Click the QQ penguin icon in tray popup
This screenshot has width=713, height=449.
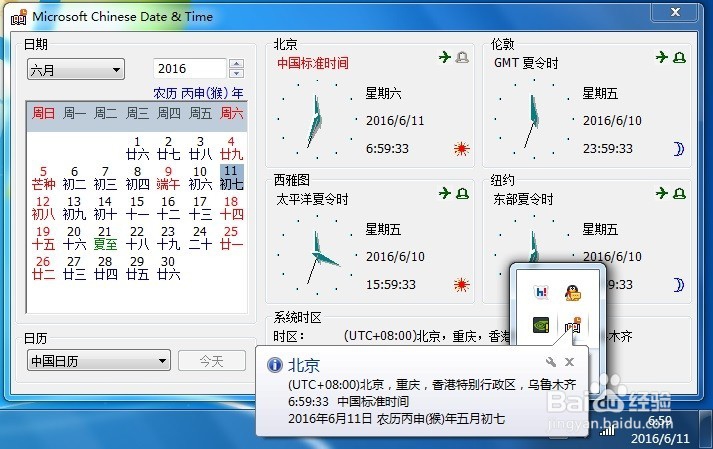coord(573,293)
